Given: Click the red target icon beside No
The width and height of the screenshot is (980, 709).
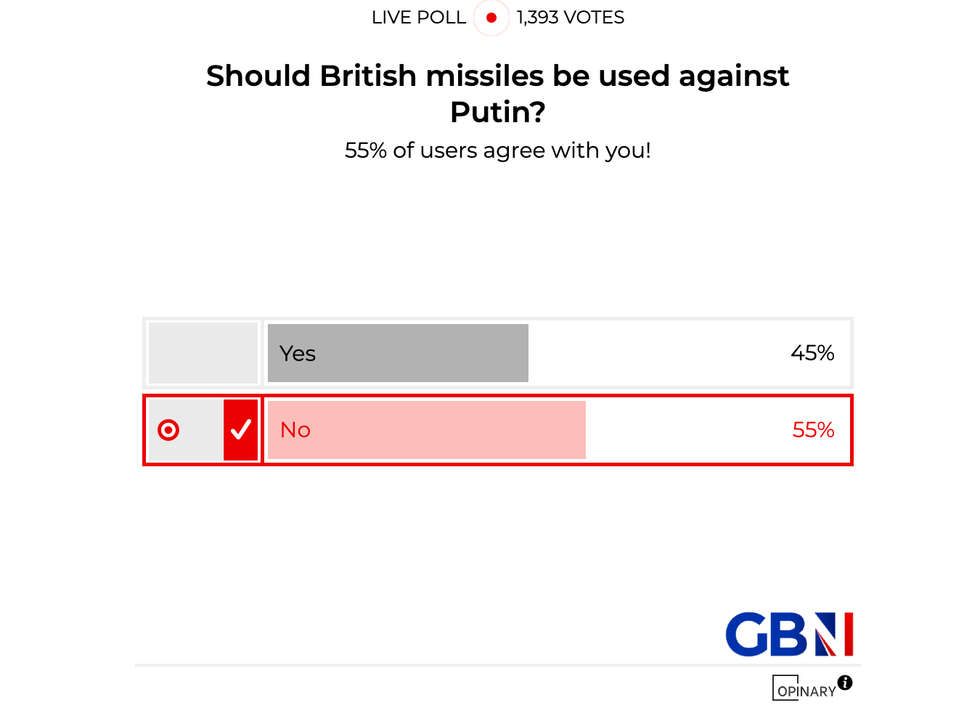Looking at the screenshot, I should (169, 430).
